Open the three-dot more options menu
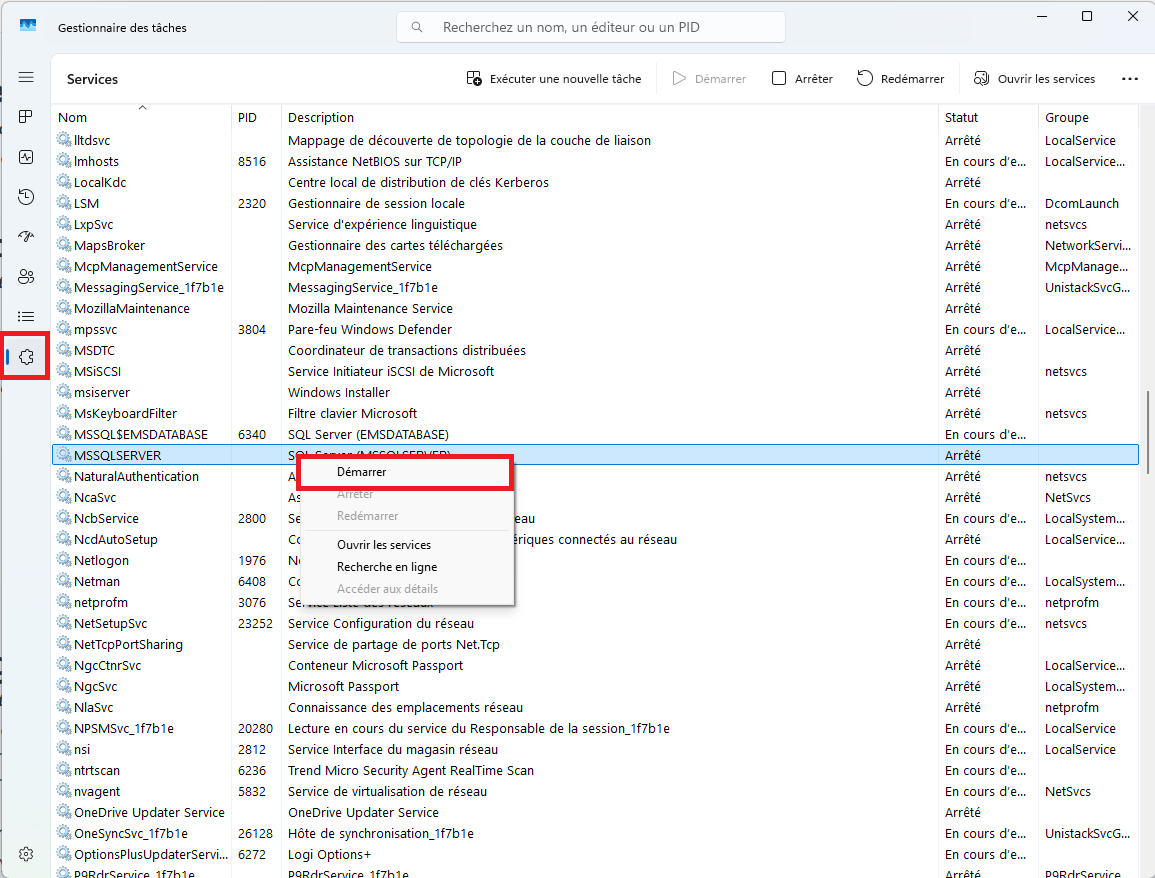Viewport: 1155px width, 878px height. click(x=1129, y=79)
